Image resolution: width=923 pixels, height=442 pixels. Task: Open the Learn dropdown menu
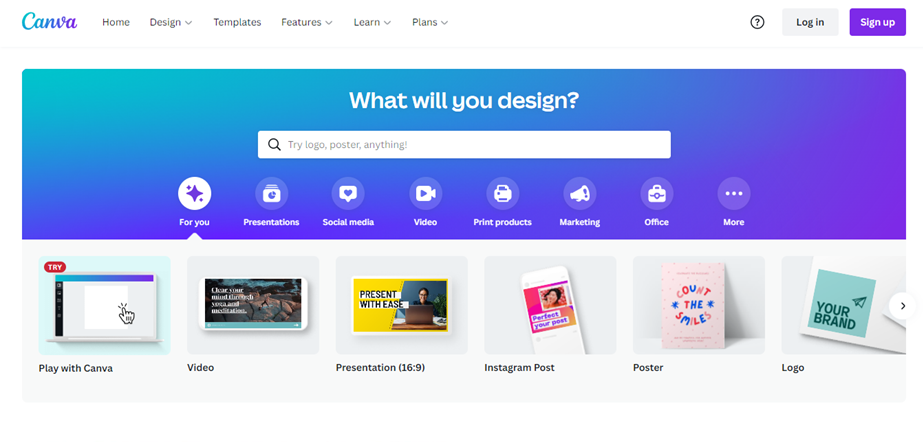click(x=372, y=22)
